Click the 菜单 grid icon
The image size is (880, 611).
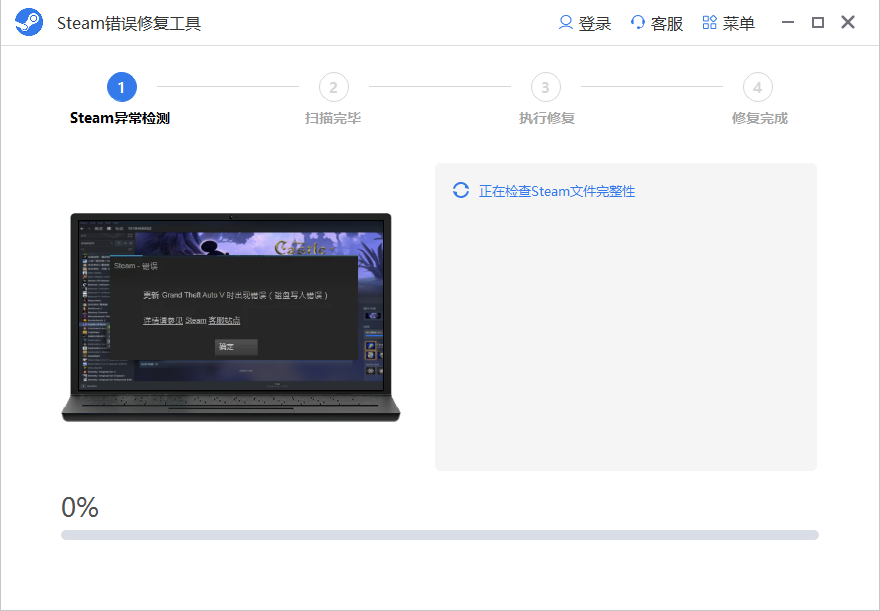(709, 22)
